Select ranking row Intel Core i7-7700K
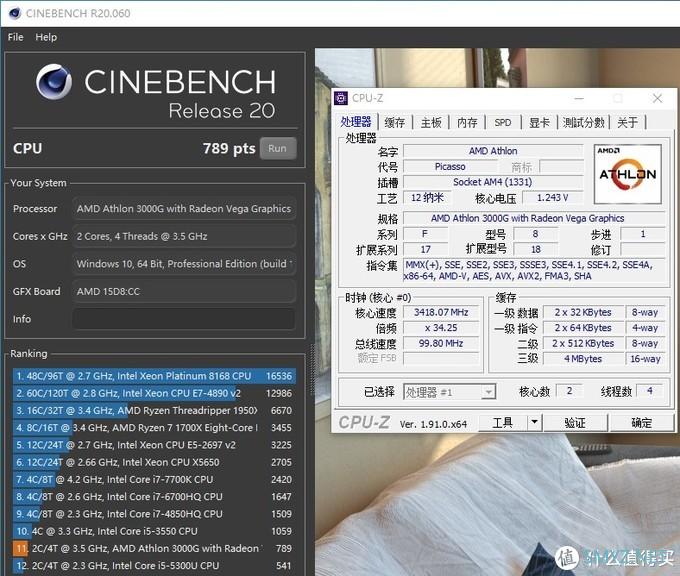 (154, 479)
